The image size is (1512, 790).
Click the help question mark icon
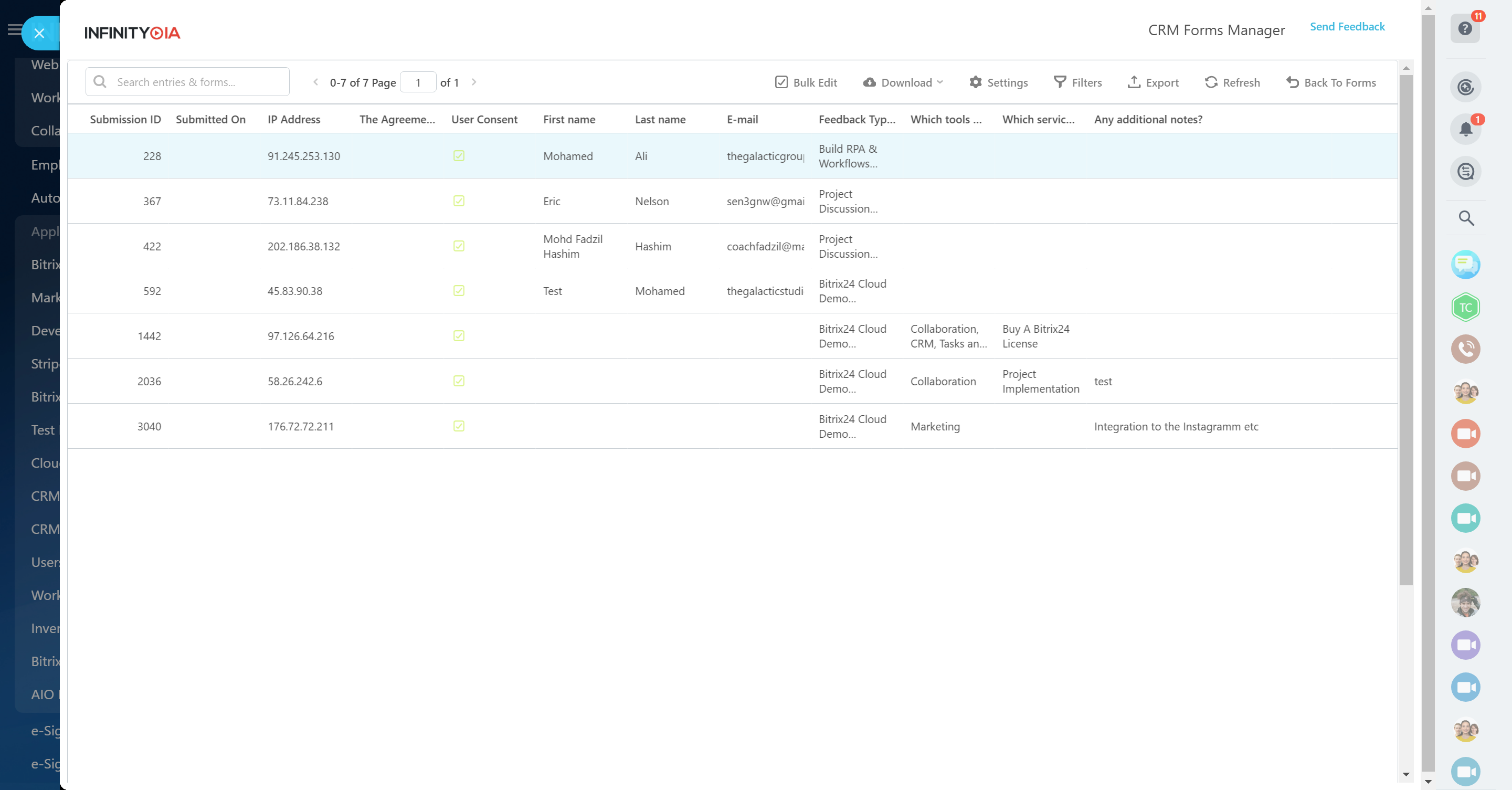[x=1464, y=28]
